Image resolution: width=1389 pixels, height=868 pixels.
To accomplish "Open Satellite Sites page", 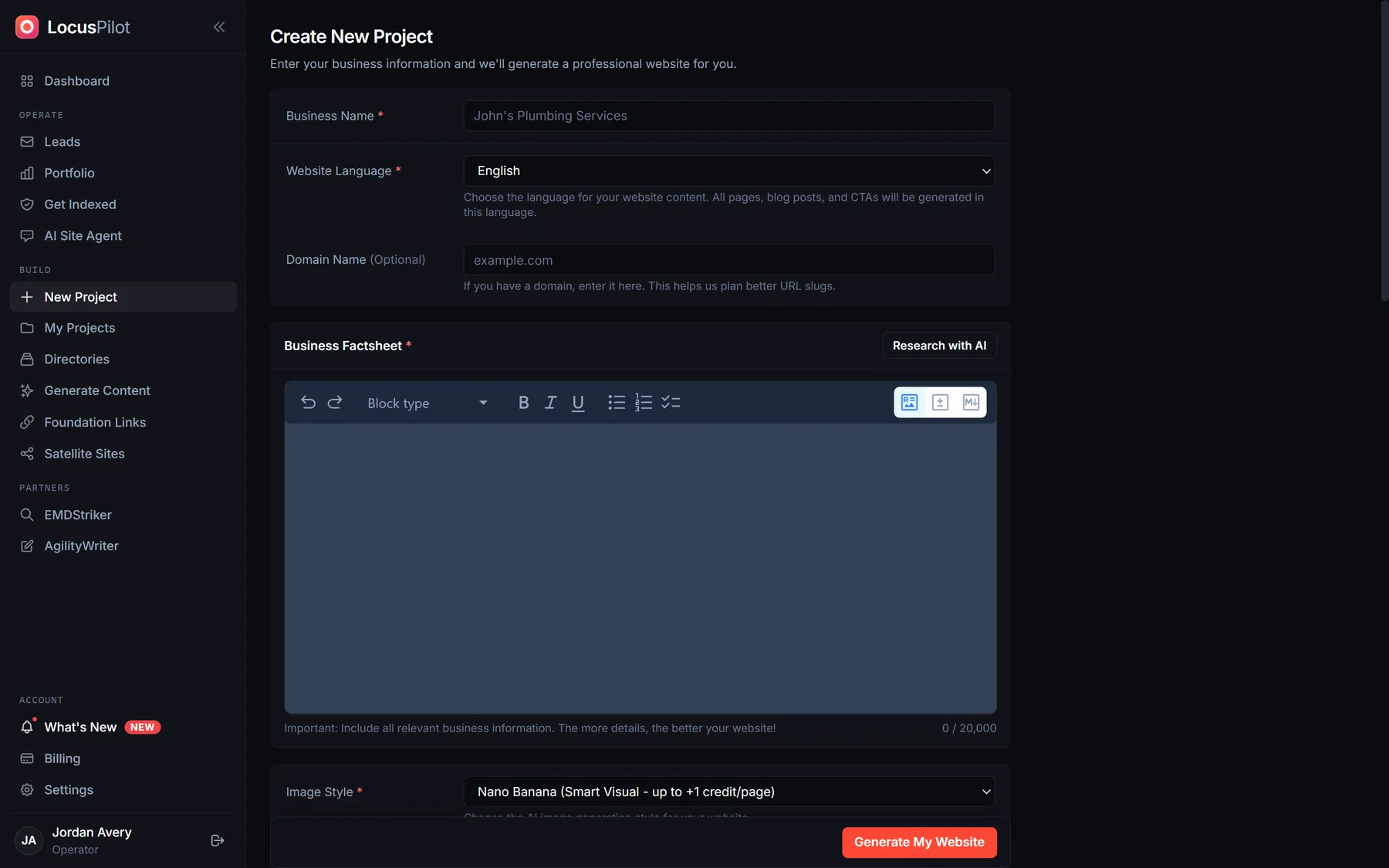I will pos(123,454).
